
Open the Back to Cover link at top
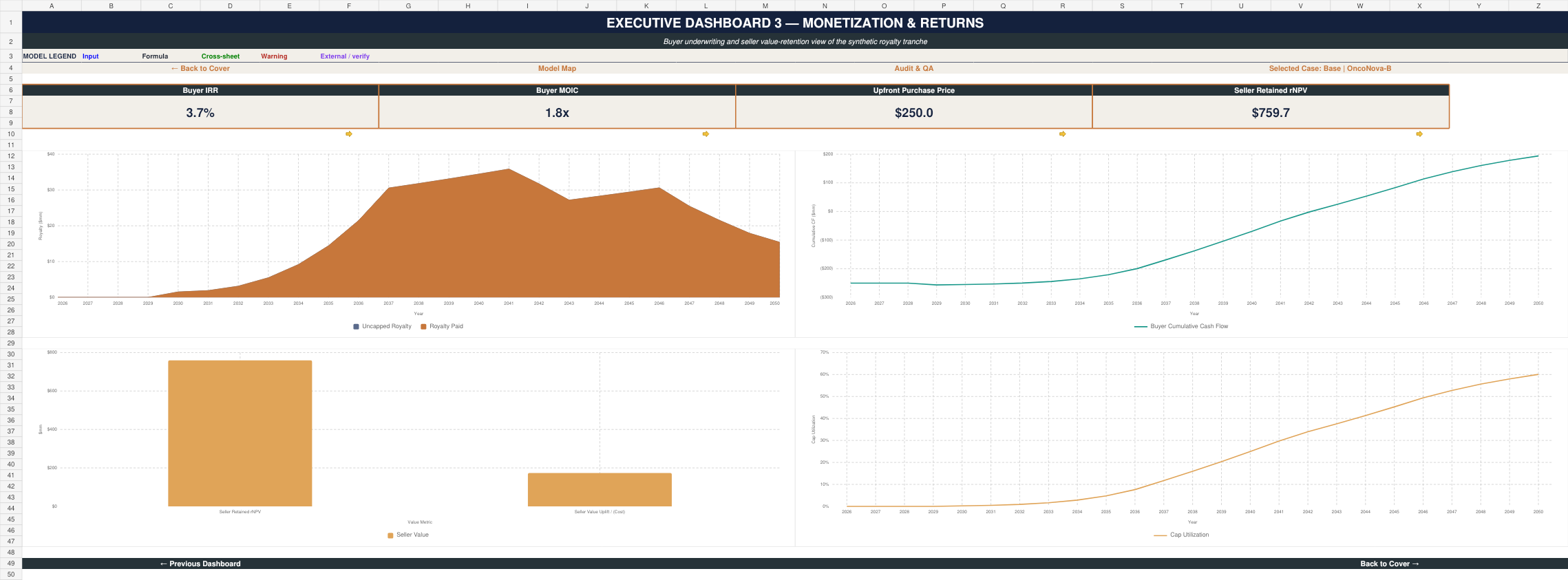pyautogui.click(x=200, y=68)
